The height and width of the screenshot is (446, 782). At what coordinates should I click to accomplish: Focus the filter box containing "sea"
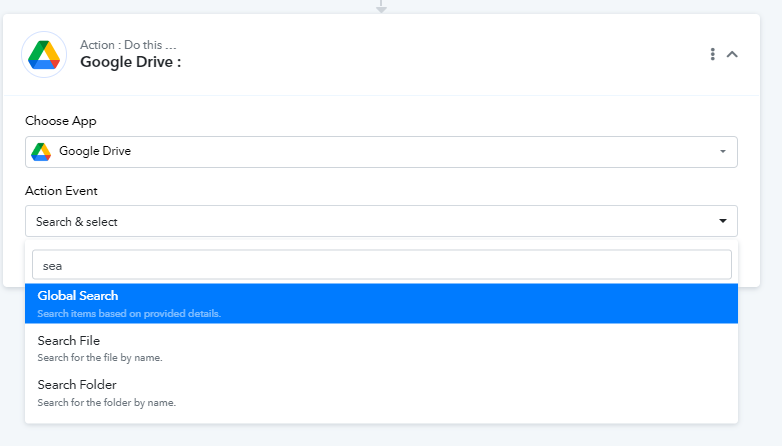[382, 265]
